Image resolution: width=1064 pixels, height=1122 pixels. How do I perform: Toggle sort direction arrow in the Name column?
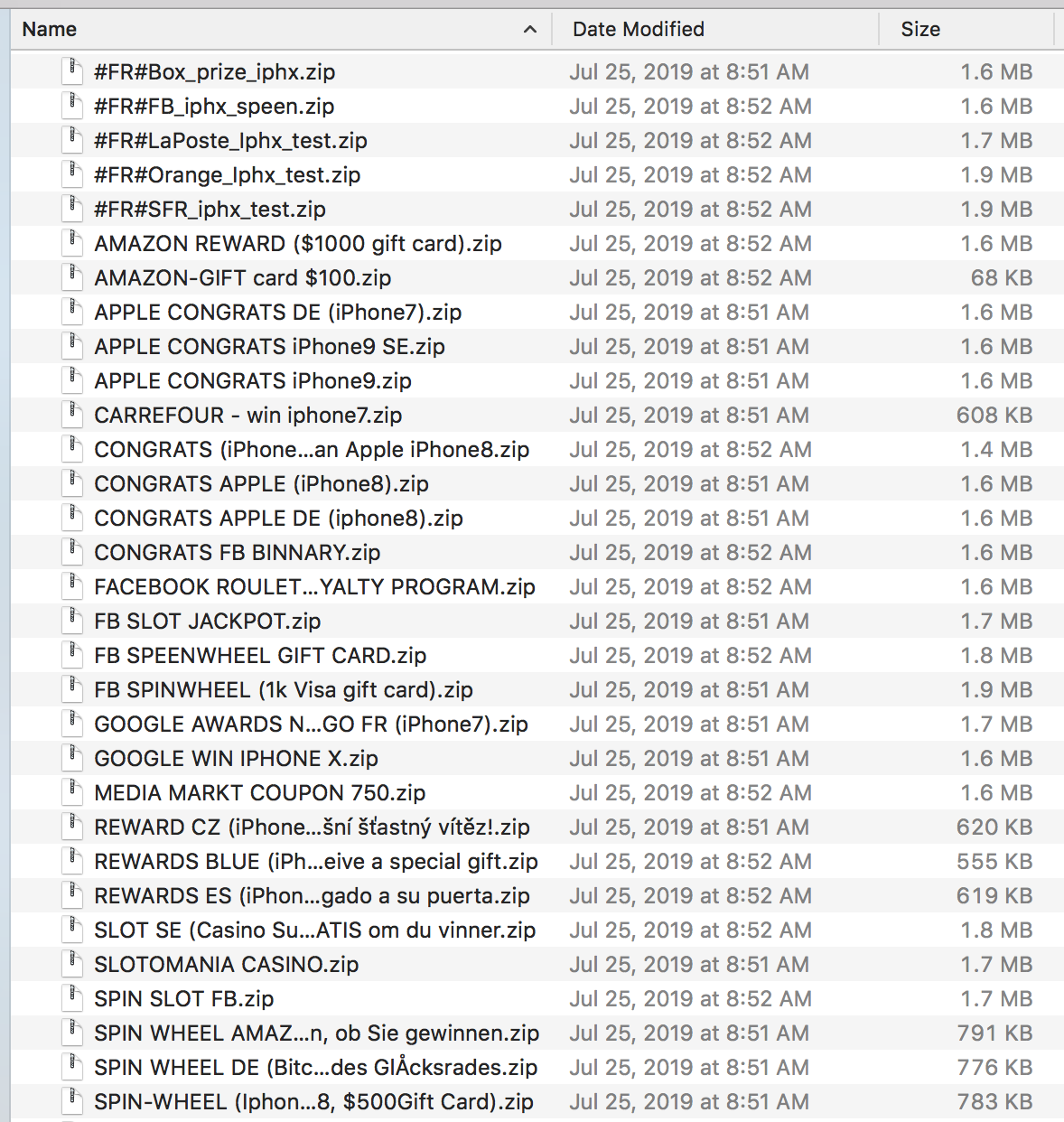tap(530, 30)
